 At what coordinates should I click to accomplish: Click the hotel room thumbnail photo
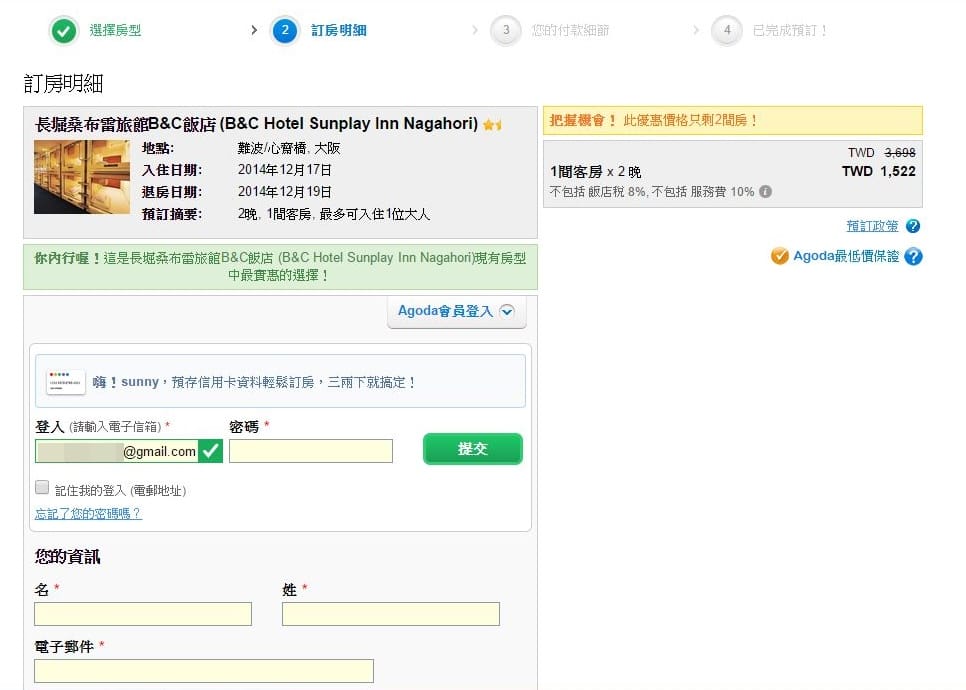[82, 177]
